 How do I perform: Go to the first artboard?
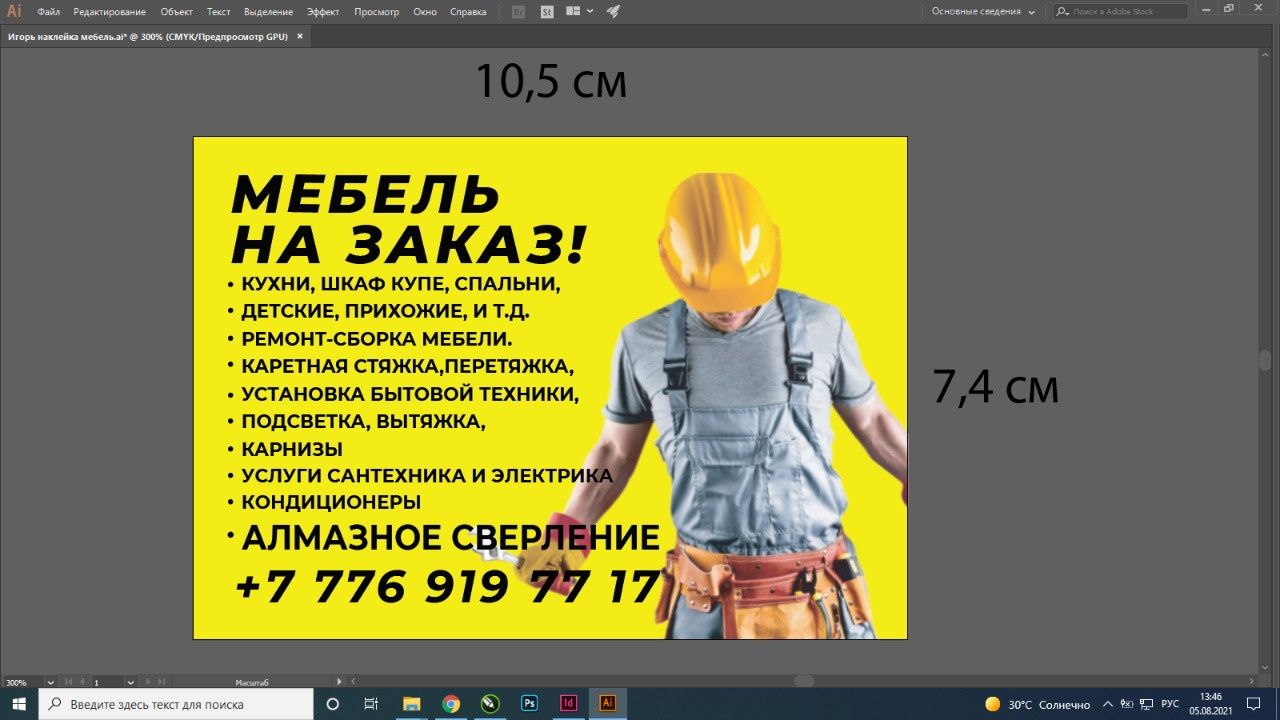(x=69, y=682)
